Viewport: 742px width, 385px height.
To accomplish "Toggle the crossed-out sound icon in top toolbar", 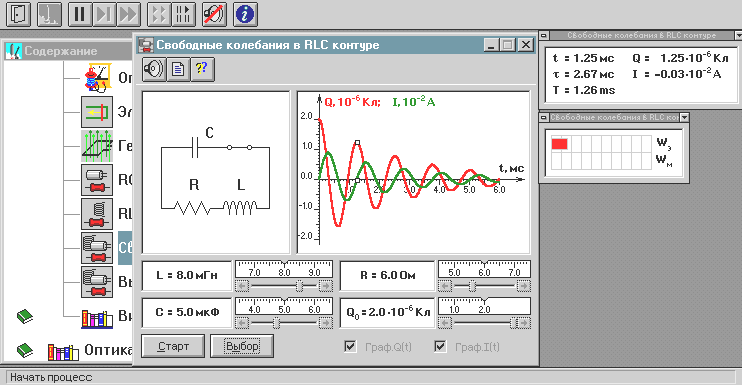I will point(214,14).
